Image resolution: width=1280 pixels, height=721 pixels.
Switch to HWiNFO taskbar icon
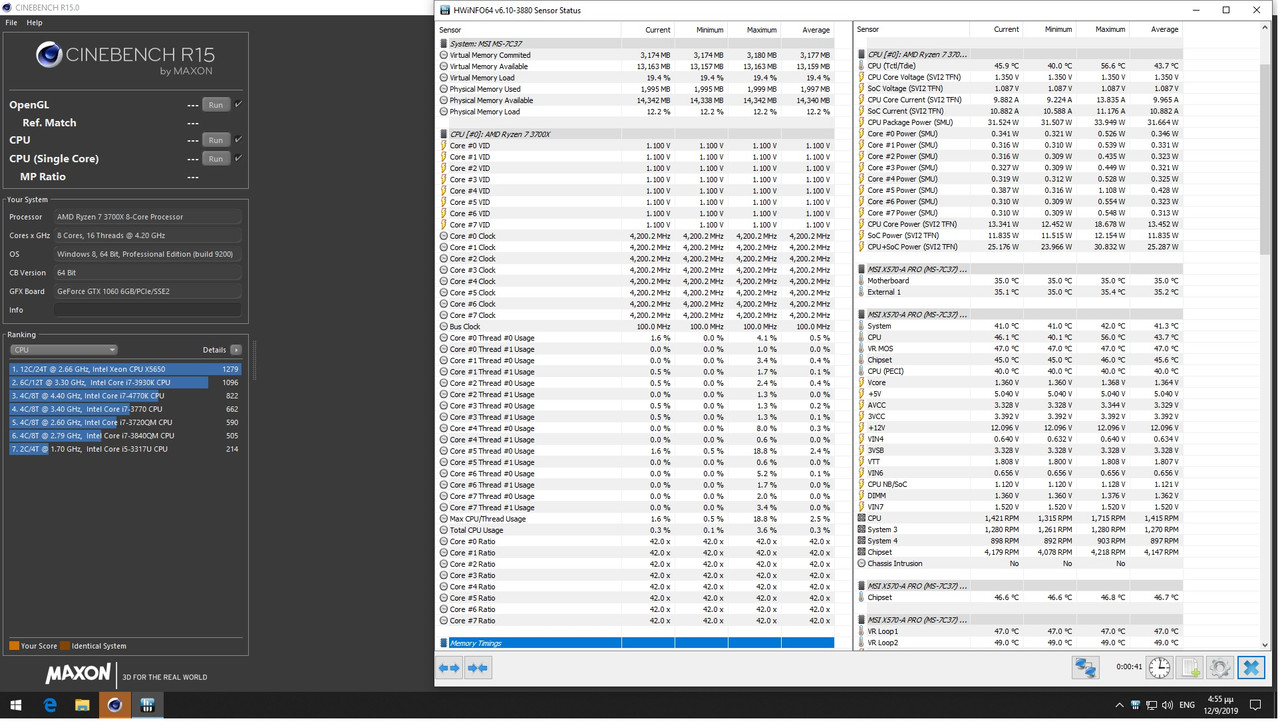tap(147, 706)
